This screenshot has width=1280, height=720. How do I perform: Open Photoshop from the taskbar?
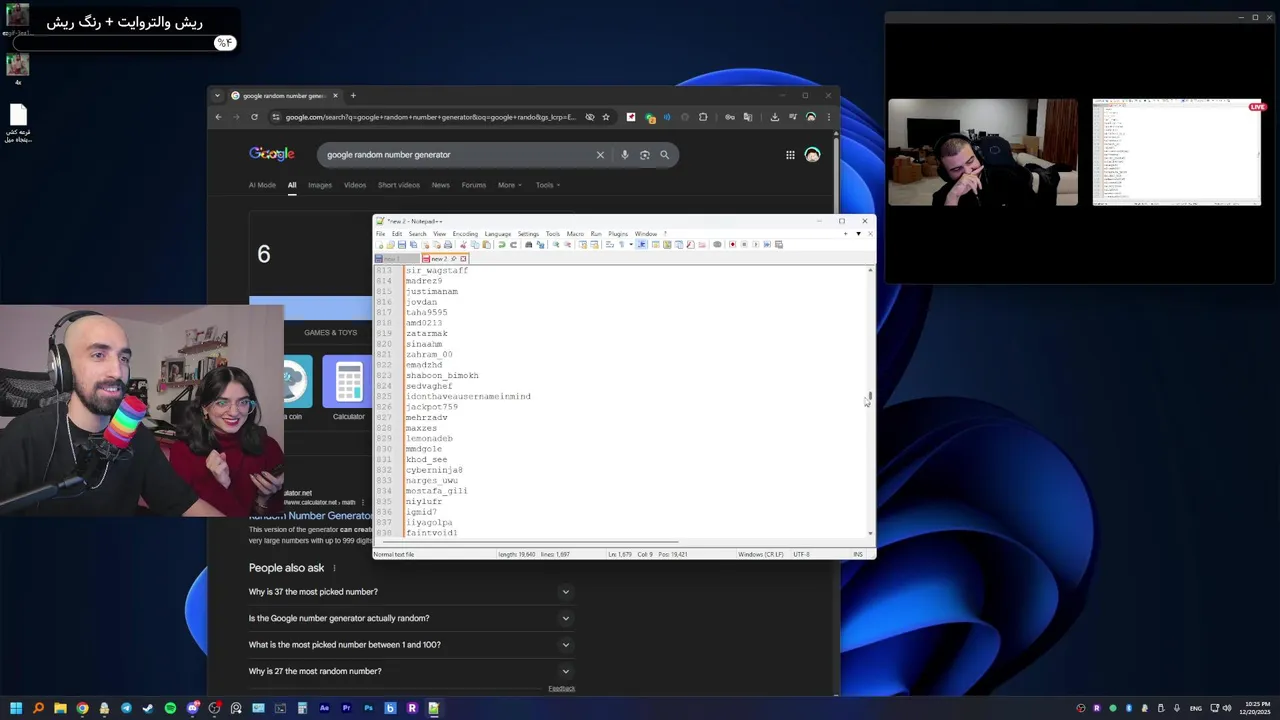click(368, 708)
